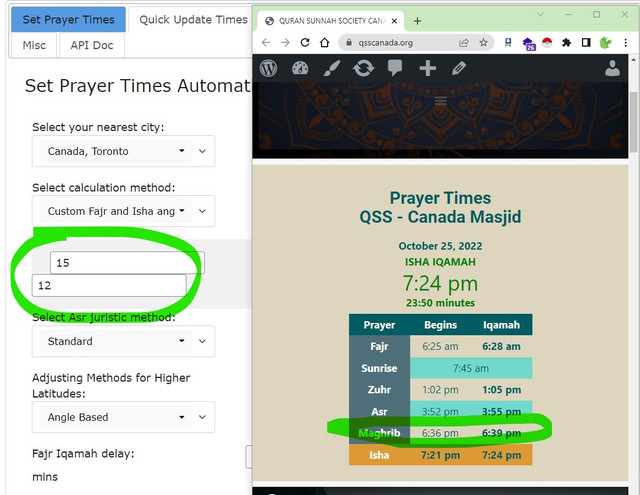Click the Fajr Iqamah delay field

249,457
